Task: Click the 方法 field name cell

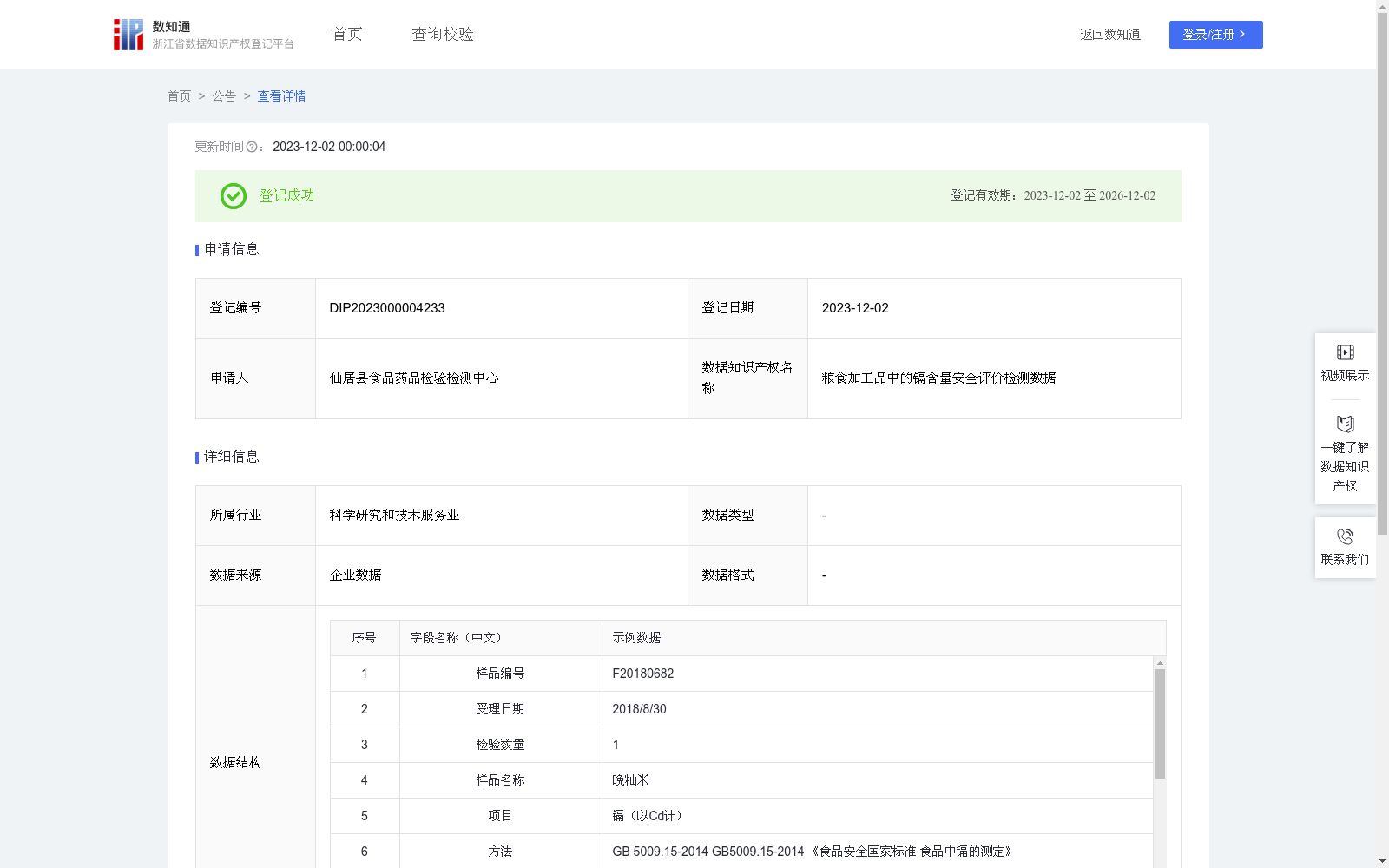Action: (x=501, y=852)
